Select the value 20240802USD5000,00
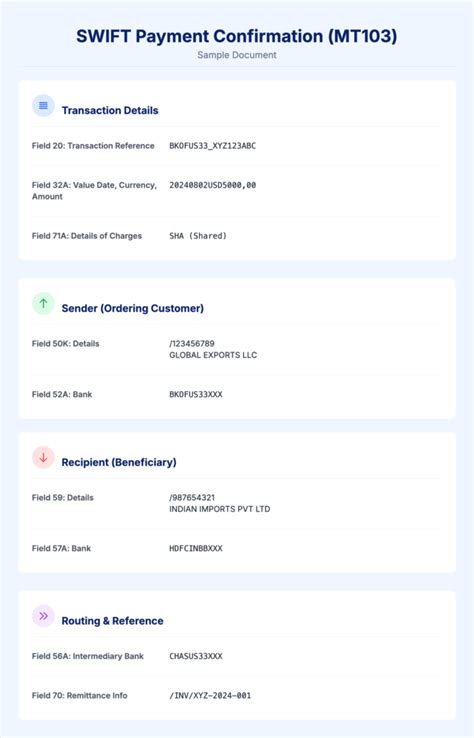The width and height of the screenshot is (474, 738). [x=213, y=185]
